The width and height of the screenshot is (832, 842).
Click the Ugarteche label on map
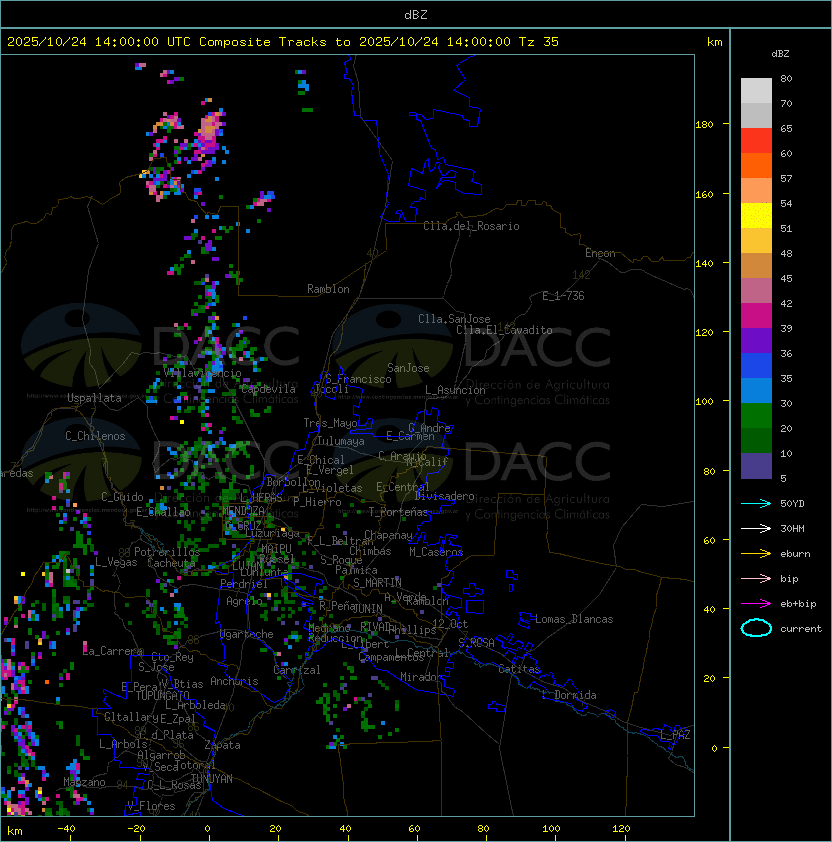pos(247,634)
